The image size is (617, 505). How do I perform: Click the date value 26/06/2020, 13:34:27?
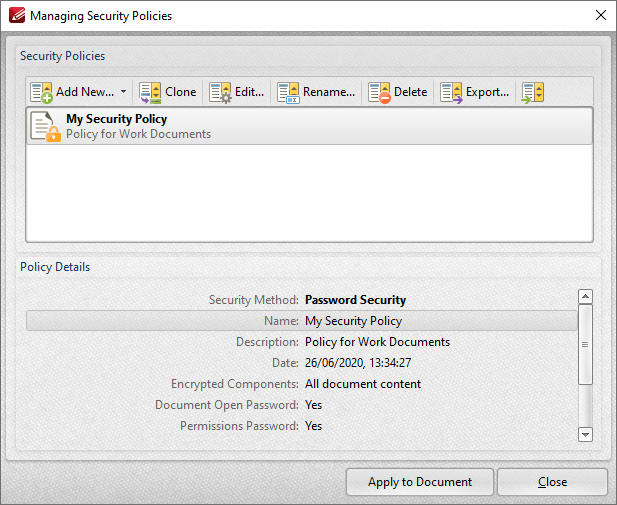pos(358,363)
